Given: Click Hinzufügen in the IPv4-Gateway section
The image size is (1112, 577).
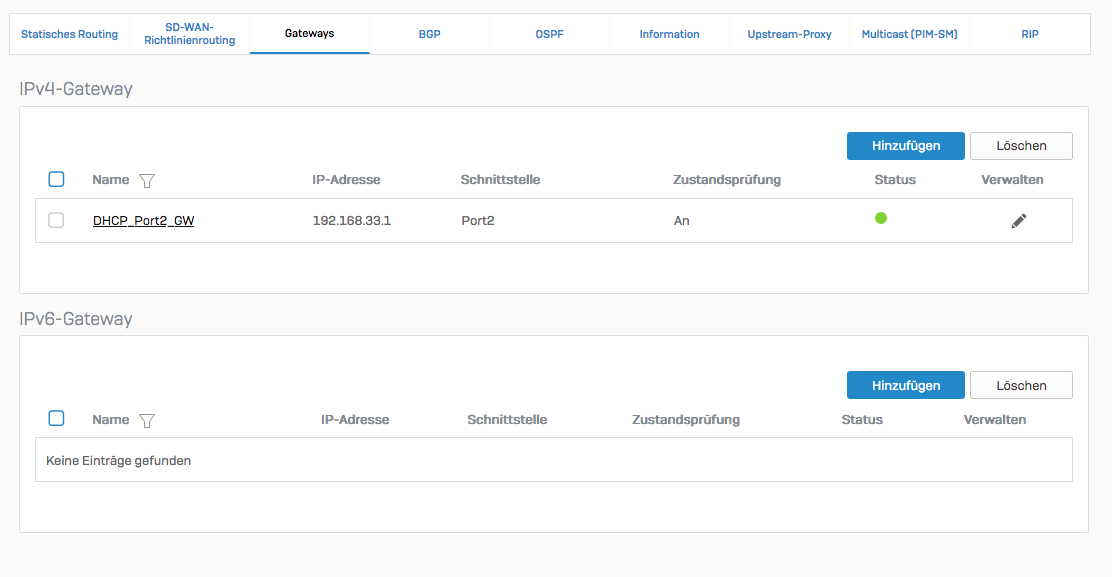Looking at the screenshot, I should click(905, 146).
